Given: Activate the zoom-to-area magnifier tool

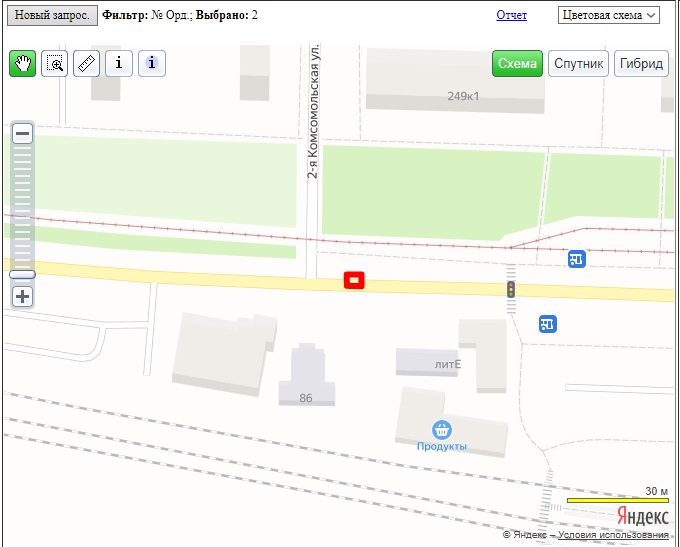Looking at the screenshot, I should click(x=55, y=63).
